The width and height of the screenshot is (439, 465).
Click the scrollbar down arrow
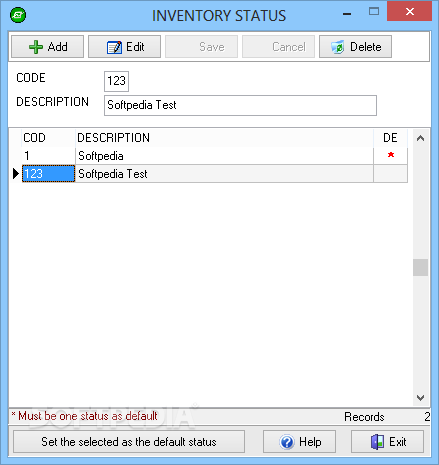(x=420, y=397)
